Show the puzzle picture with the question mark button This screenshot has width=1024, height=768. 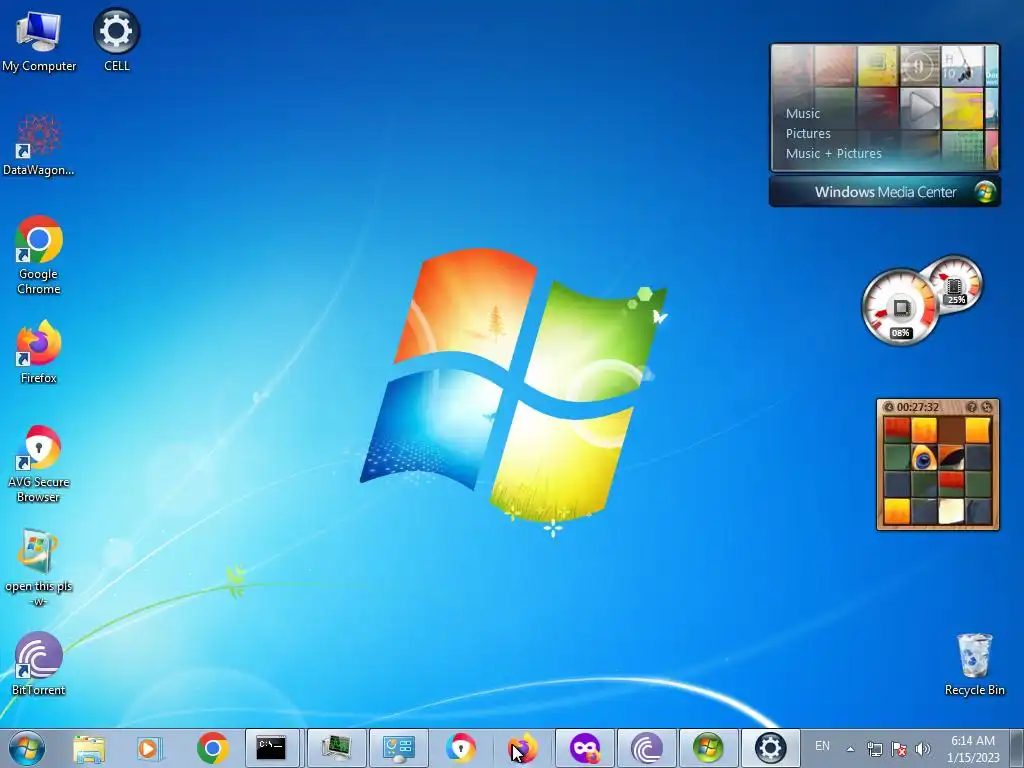[x=972, y=407]
